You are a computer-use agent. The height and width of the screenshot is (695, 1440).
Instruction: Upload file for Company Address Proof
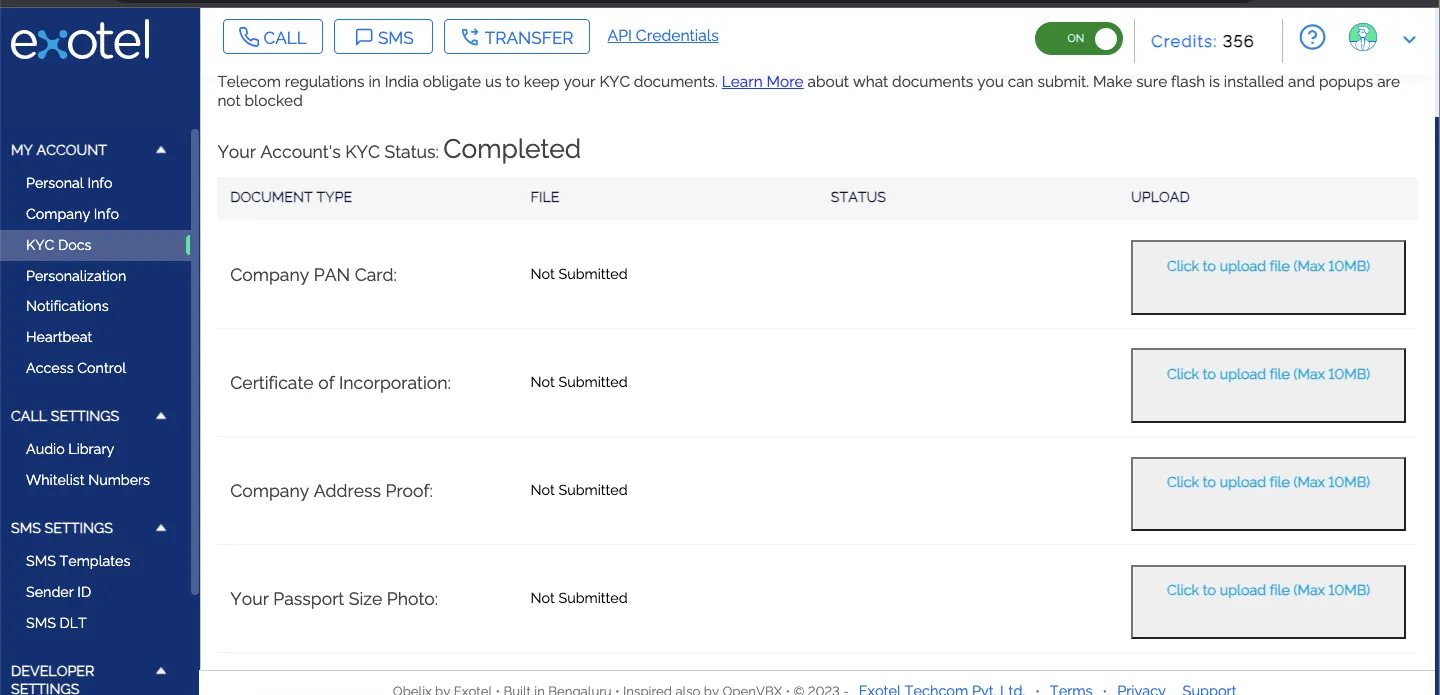point(1268,493)
